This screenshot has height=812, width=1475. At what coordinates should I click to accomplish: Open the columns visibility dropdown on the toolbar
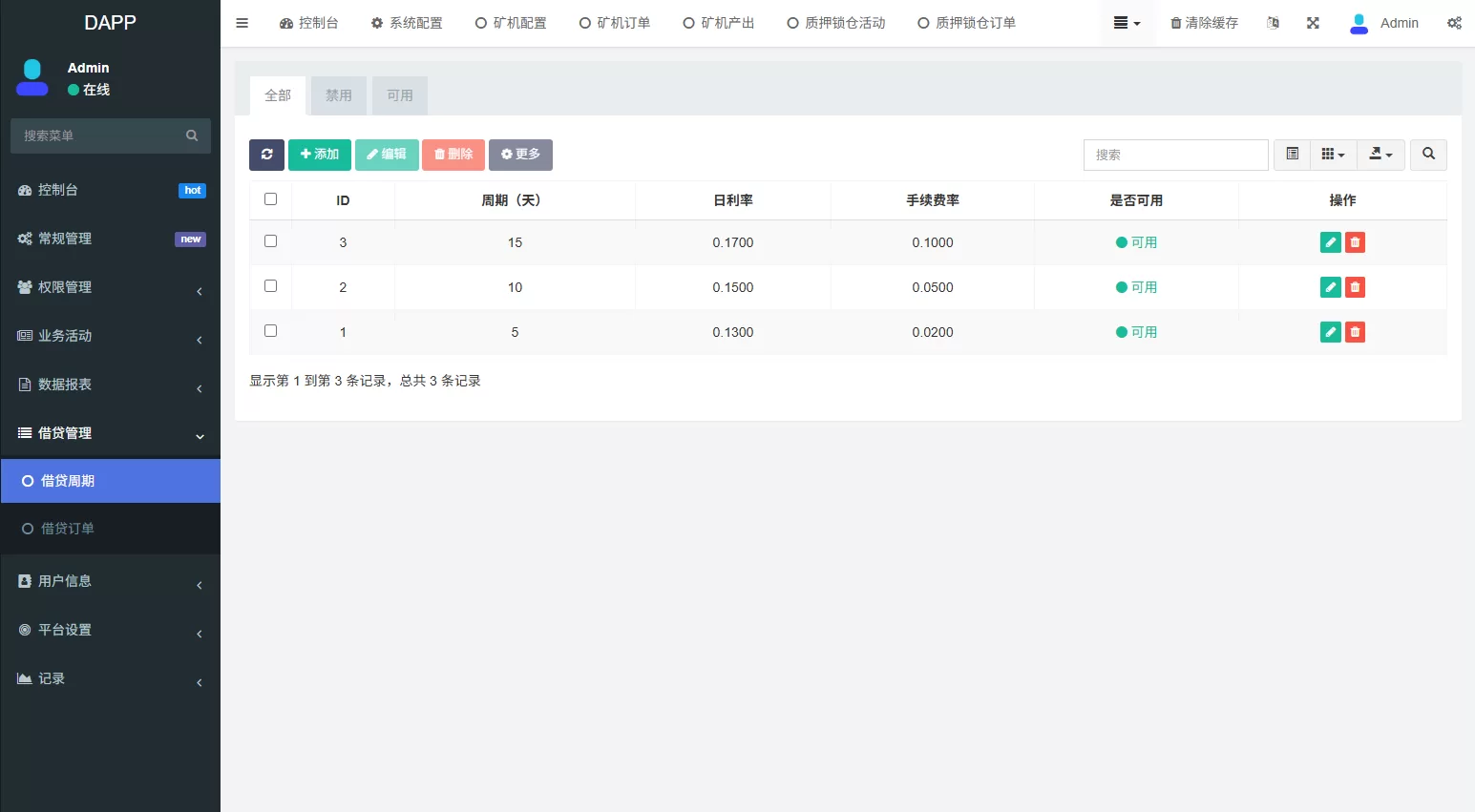click(x=1333, y=154)
